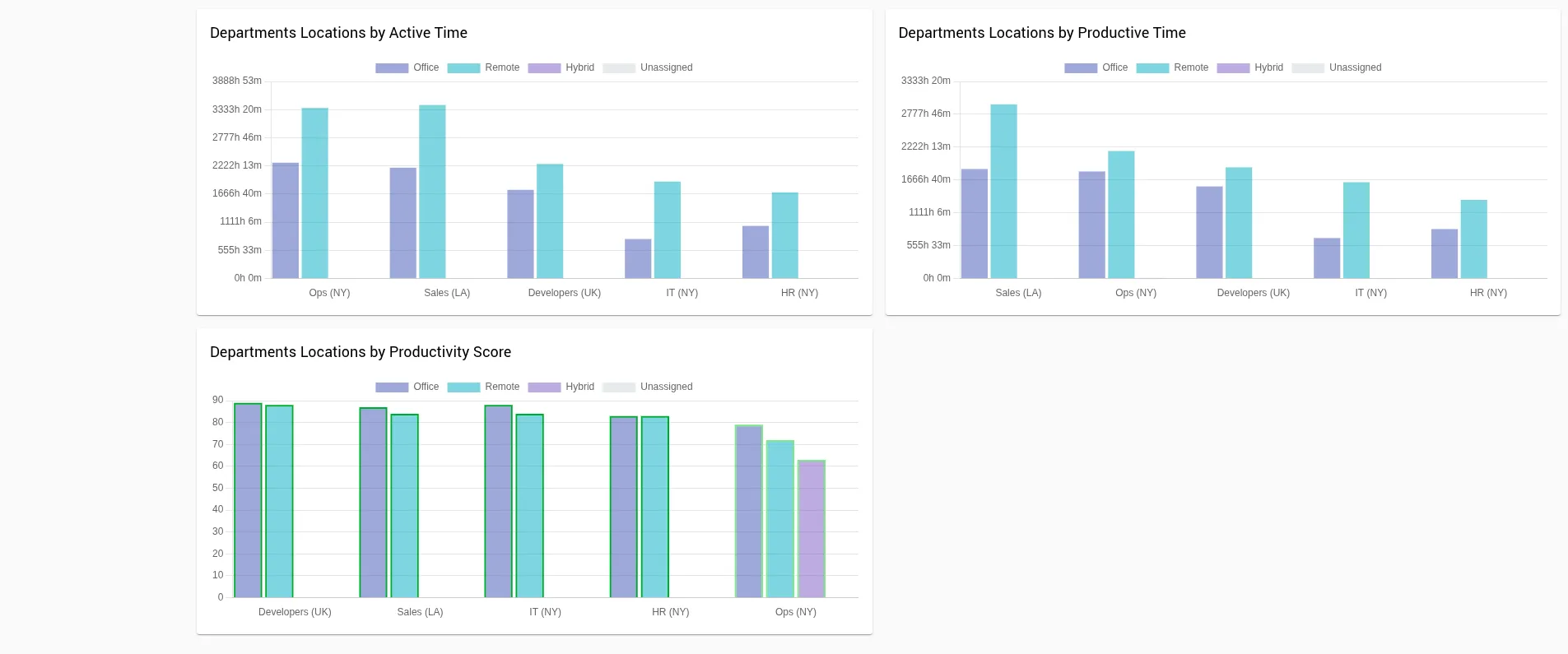Click 'Departments Locations by Active Time' title
Screen dimensions: 1568x654
coord(338,33)
